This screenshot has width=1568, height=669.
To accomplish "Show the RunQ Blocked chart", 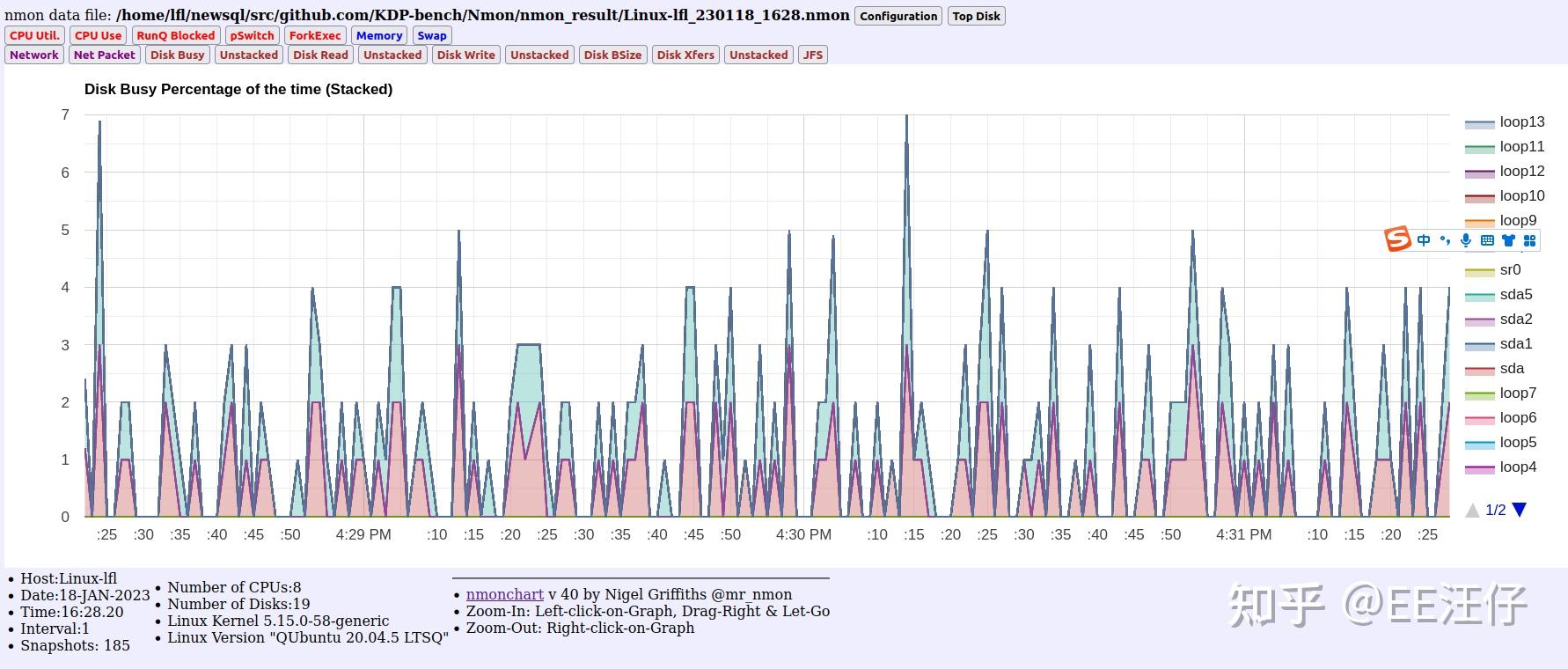I will pyautogui.click(x=176, y=35).
